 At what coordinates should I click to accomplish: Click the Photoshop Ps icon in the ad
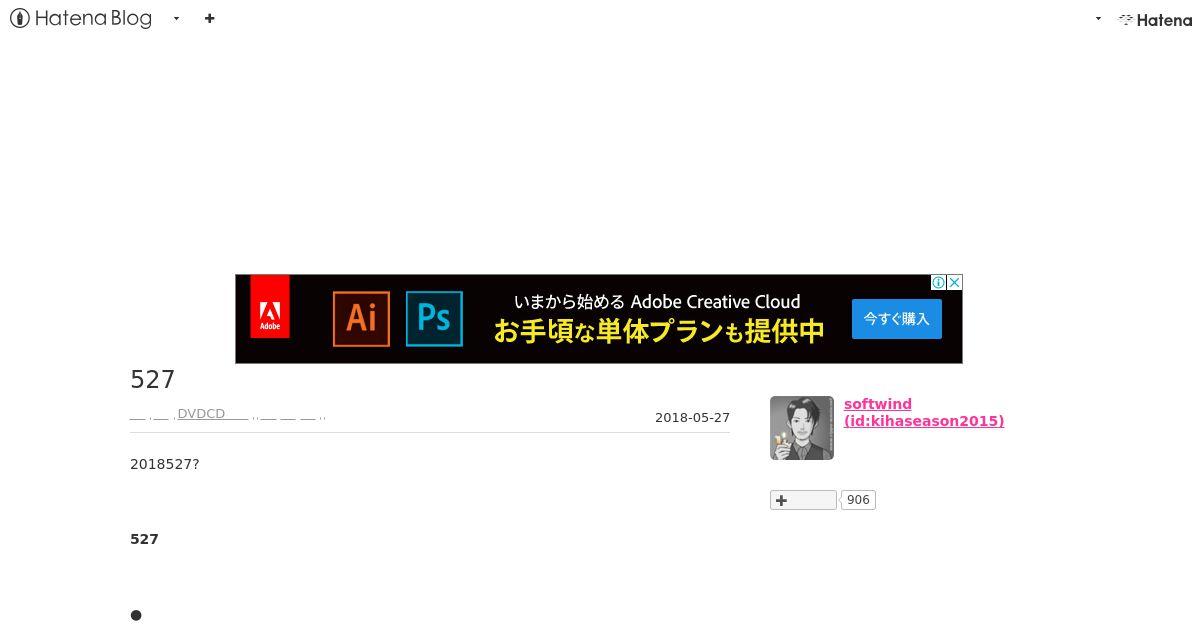pos(434,318)
